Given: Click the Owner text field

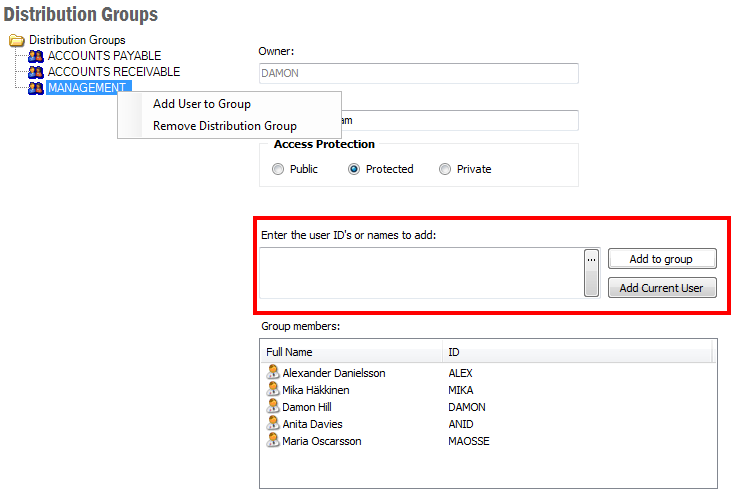Looking at the screenshot, I should (419, 73).
